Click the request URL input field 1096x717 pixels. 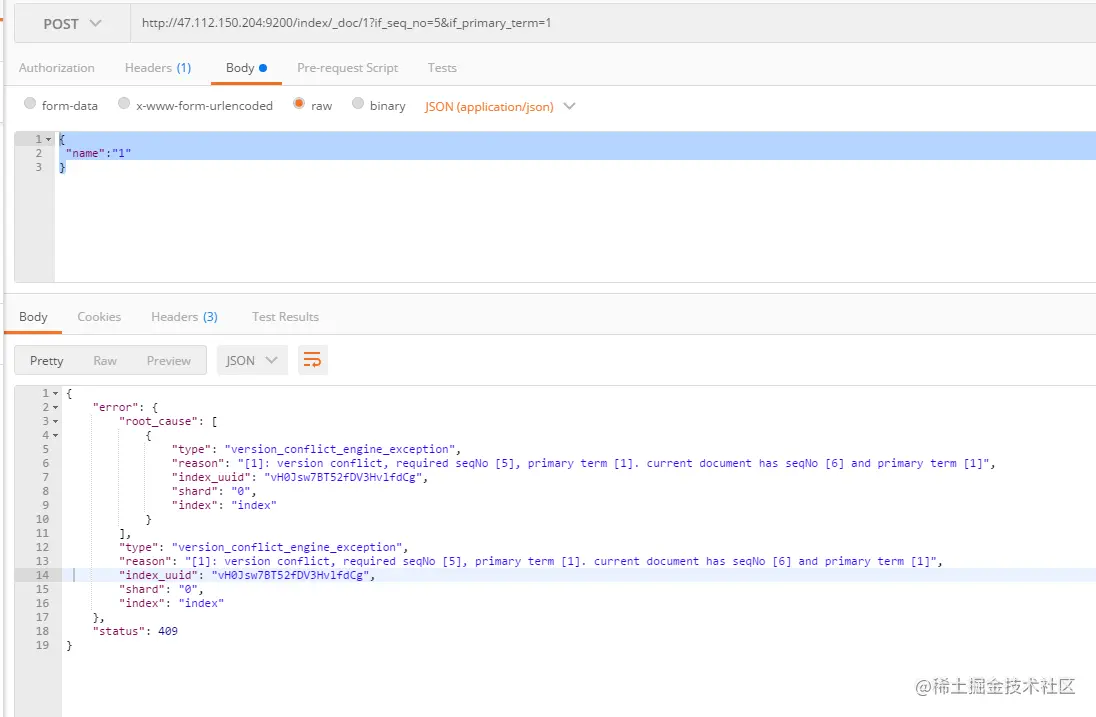click(x=613, y=23)
